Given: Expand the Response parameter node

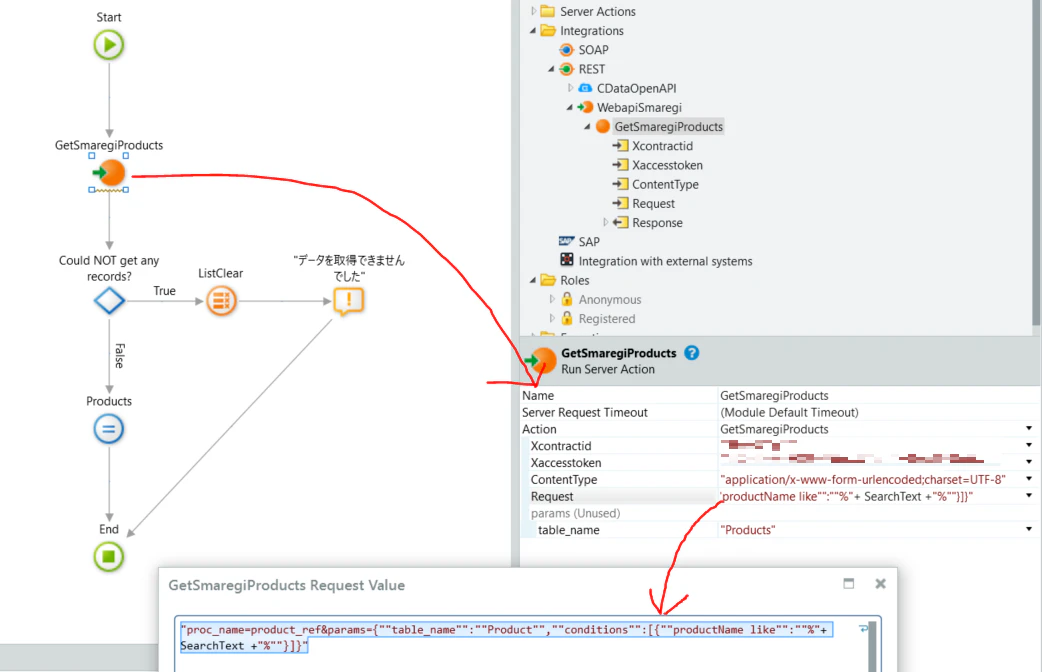Looking at the screenshot, I should tap(605, 222).
